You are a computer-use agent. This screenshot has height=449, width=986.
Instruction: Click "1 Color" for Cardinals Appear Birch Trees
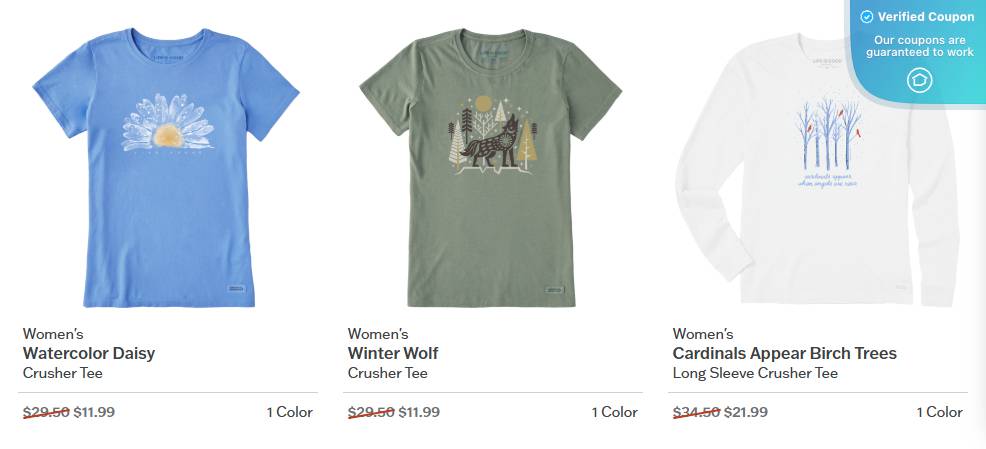(x=939, y=411)
